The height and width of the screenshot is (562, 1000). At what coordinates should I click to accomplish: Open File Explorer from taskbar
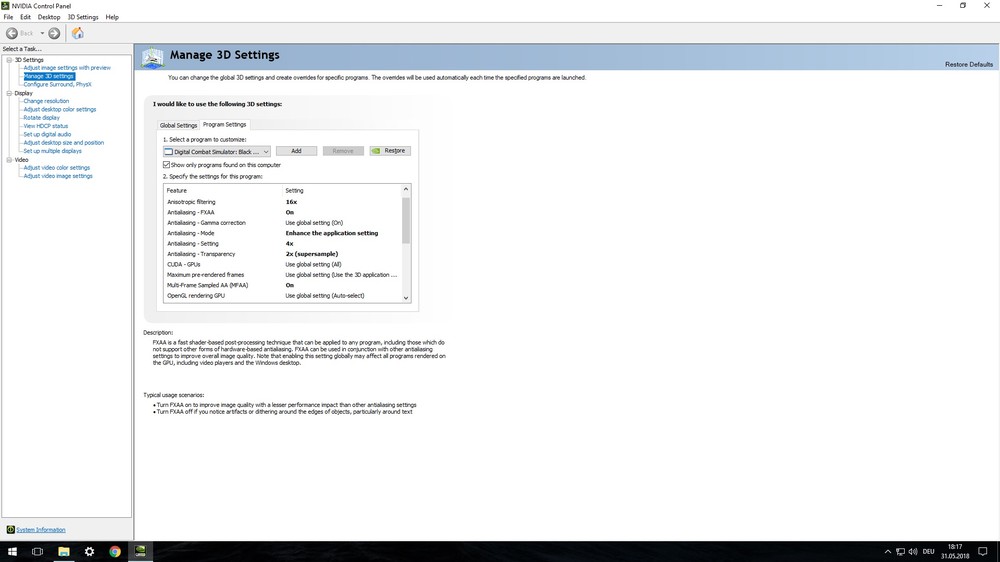point(64,552)
